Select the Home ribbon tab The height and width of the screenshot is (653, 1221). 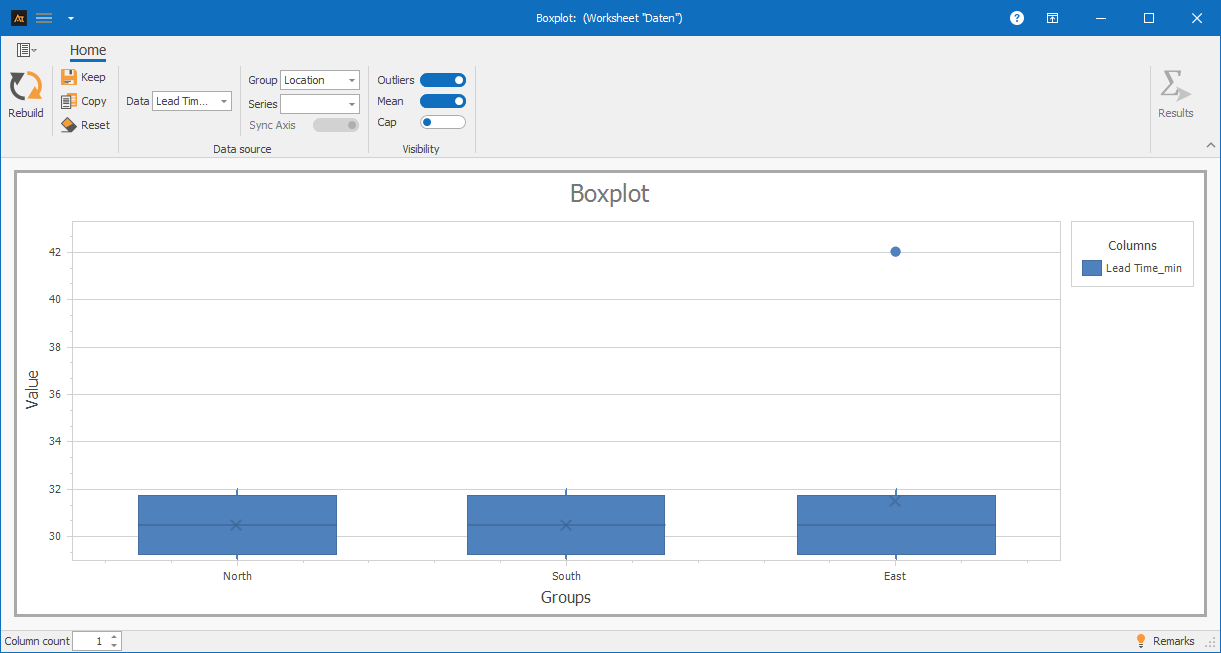click(88, 51)
